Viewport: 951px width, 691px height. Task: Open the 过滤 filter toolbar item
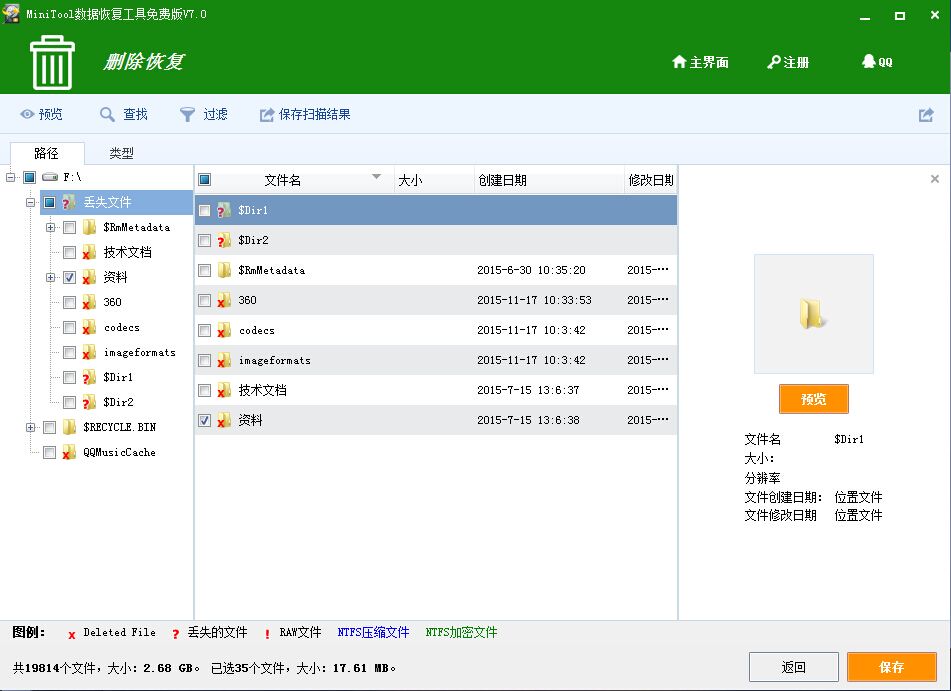point(204,114)
